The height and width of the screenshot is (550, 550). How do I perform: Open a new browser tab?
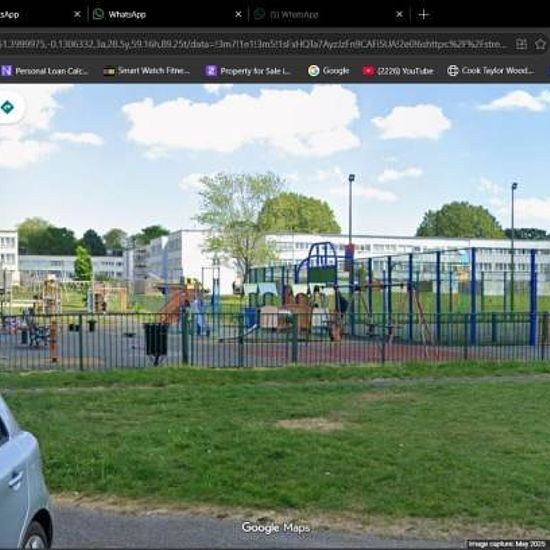tap(424, 15)
